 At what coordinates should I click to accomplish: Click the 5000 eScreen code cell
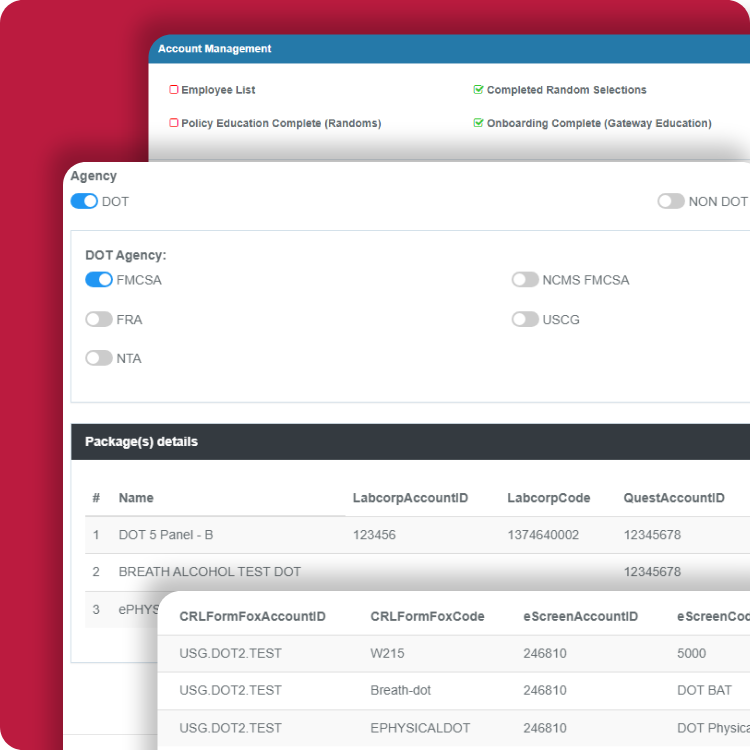pyautogui.click(x=691, y=653)
